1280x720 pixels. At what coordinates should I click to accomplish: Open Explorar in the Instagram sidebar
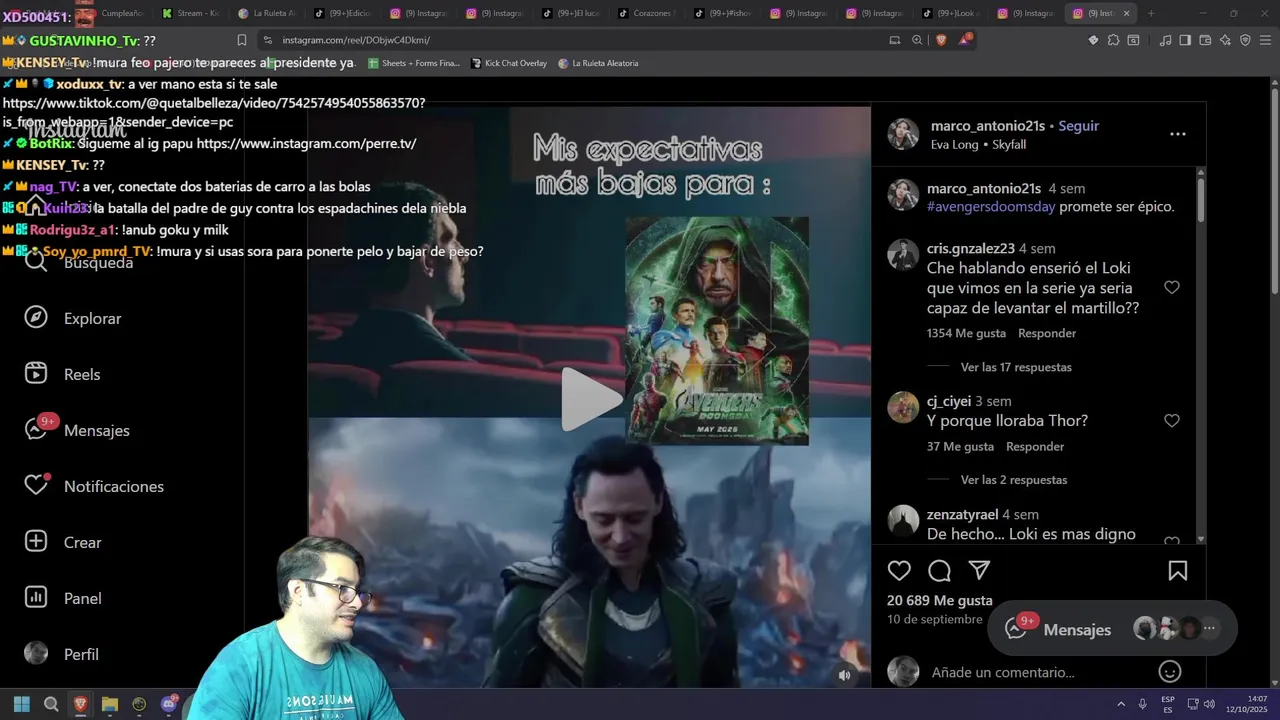pos(72,318)
